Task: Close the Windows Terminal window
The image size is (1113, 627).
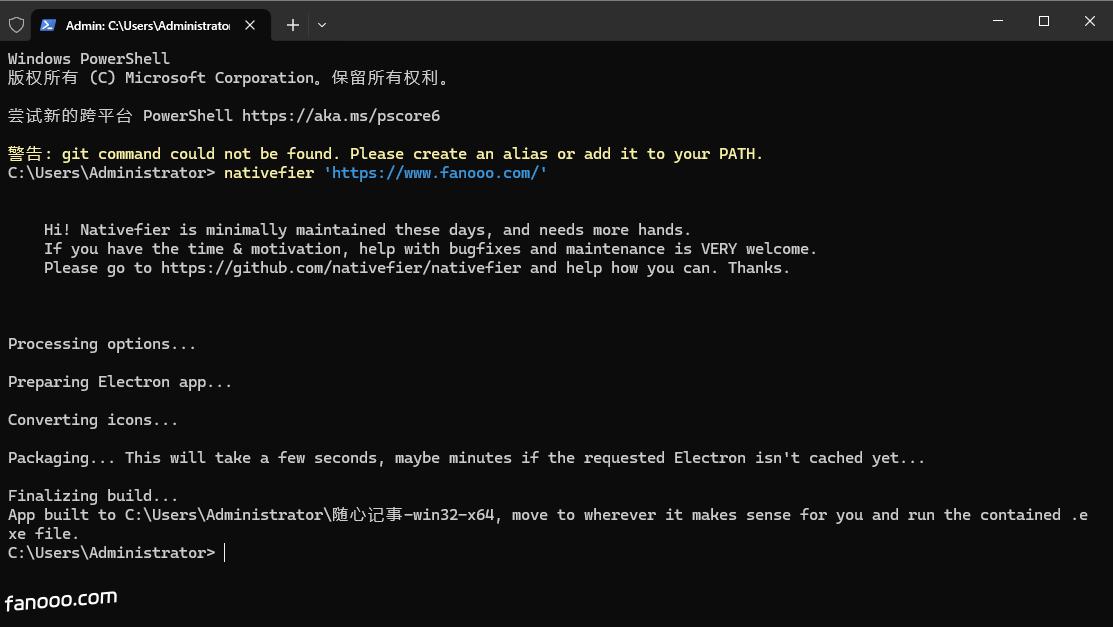Action: point(1089,21)
